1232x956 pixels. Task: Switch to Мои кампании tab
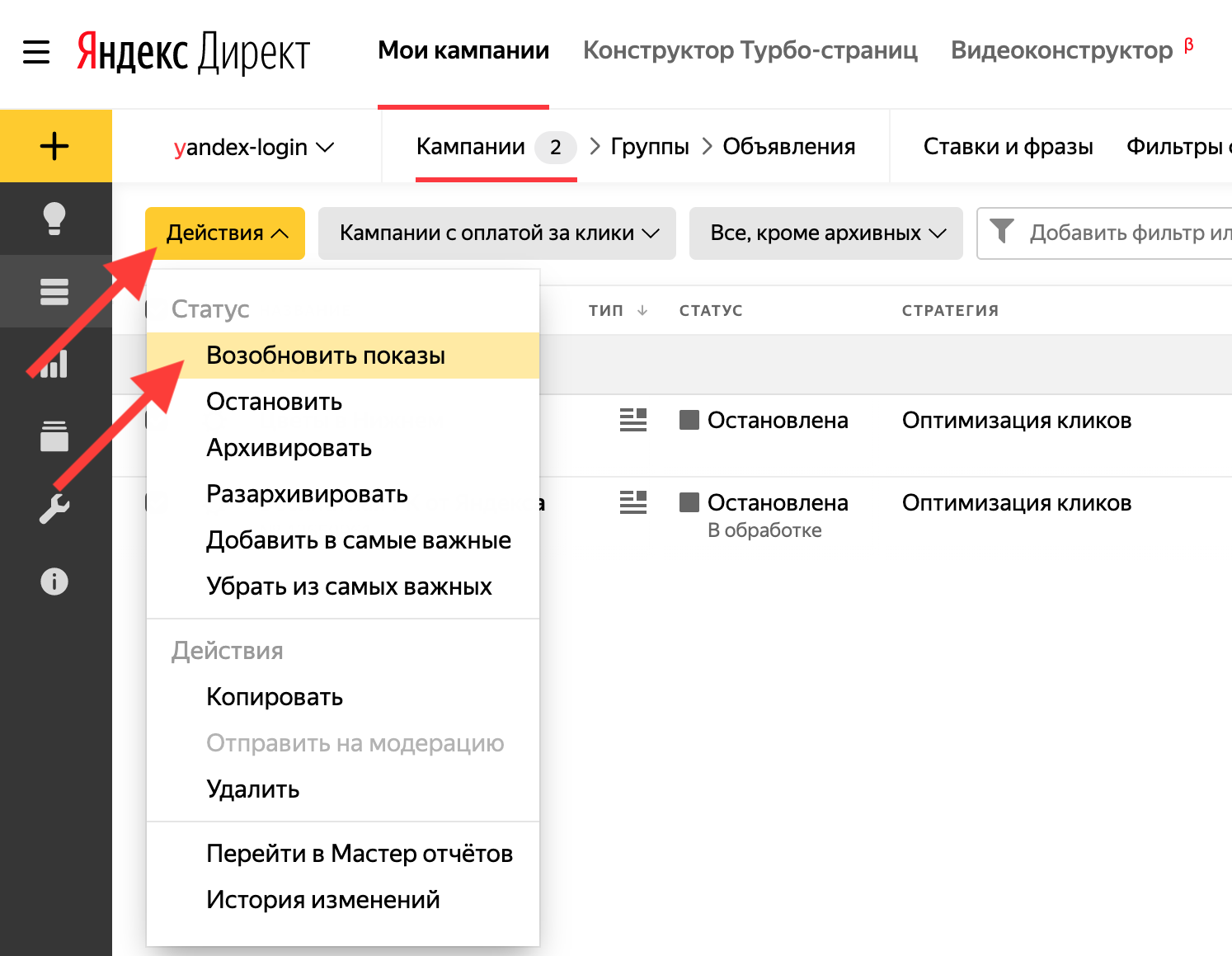[x=463, y=50]
